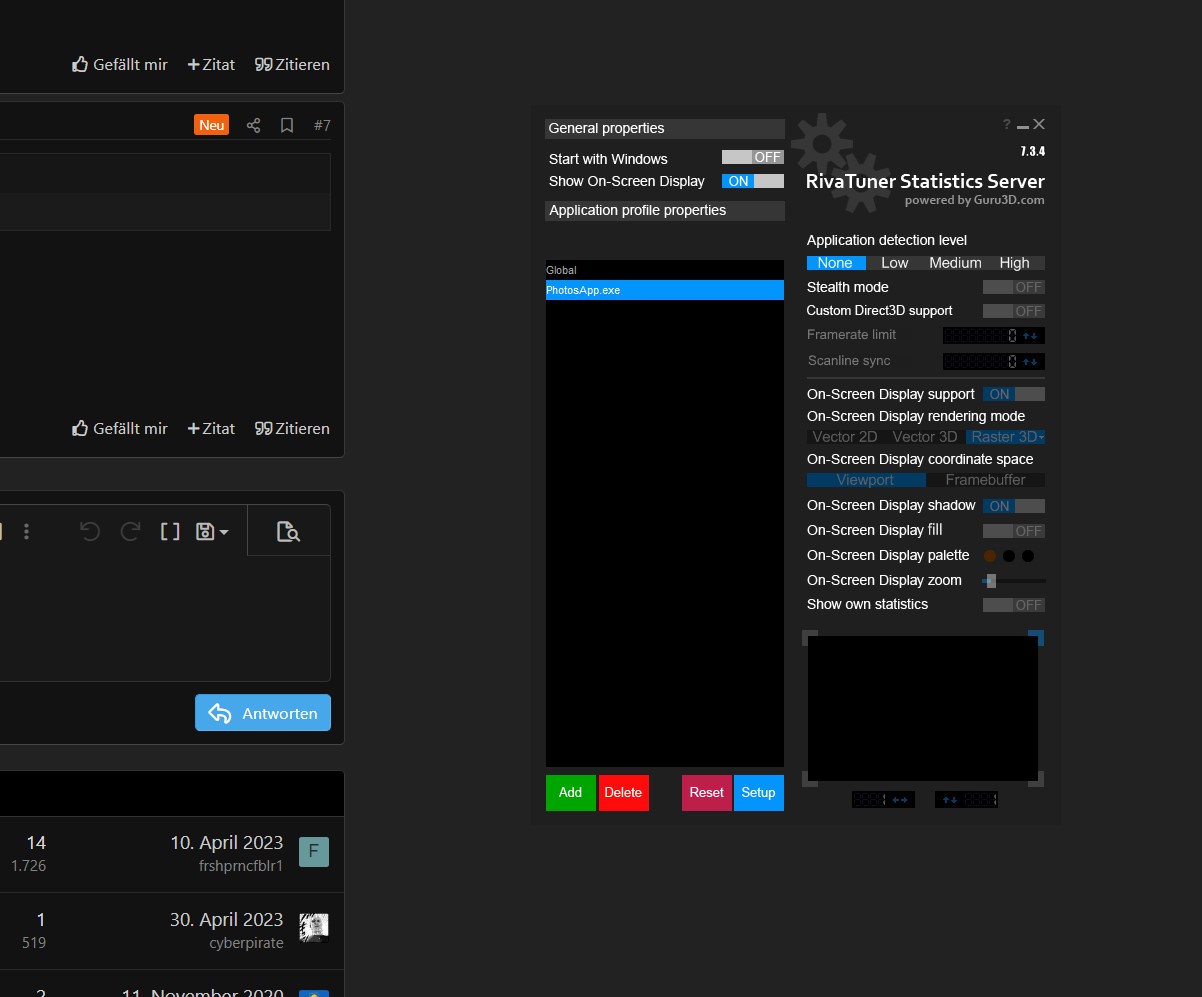This screenshot has width=1202, height=997.
Task: Open the RivaTuner help question mark
Action: coord(1007,125)
